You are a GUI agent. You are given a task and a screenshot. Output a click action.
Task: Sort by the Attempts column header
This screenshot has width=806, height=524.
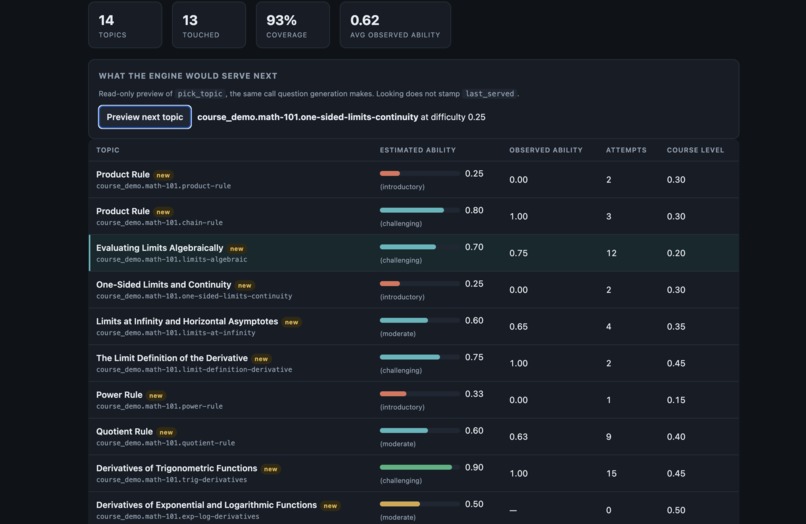point(626,150)
